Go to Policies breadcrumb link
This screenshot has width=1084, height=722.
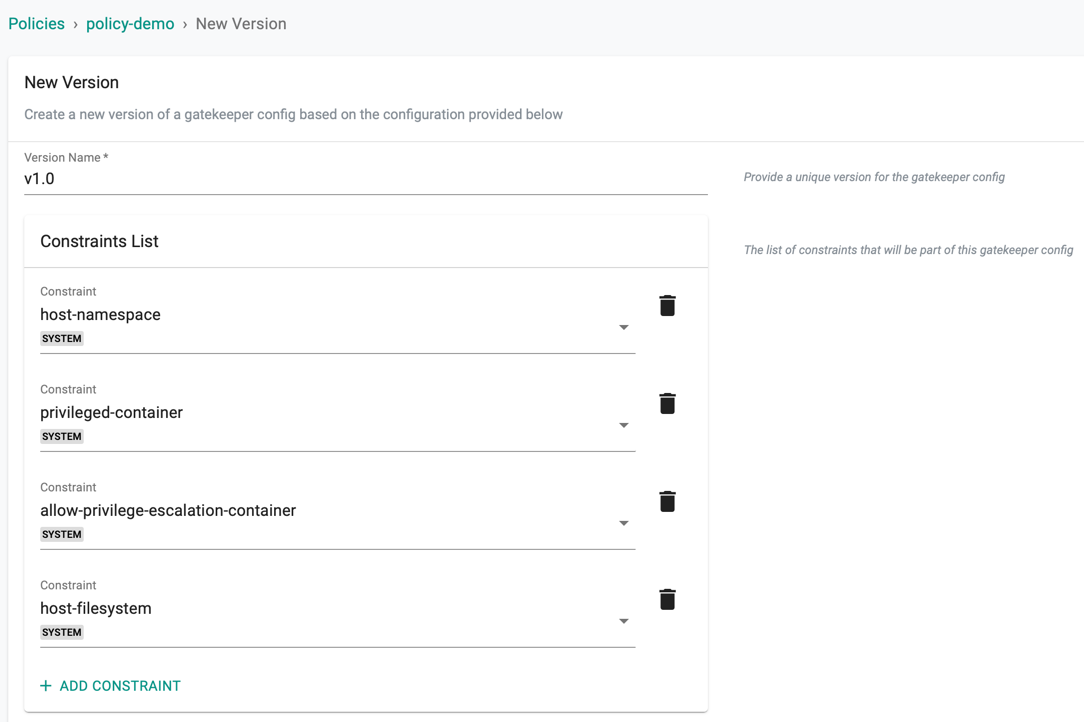pyautogui.click(x=36, y=24)
